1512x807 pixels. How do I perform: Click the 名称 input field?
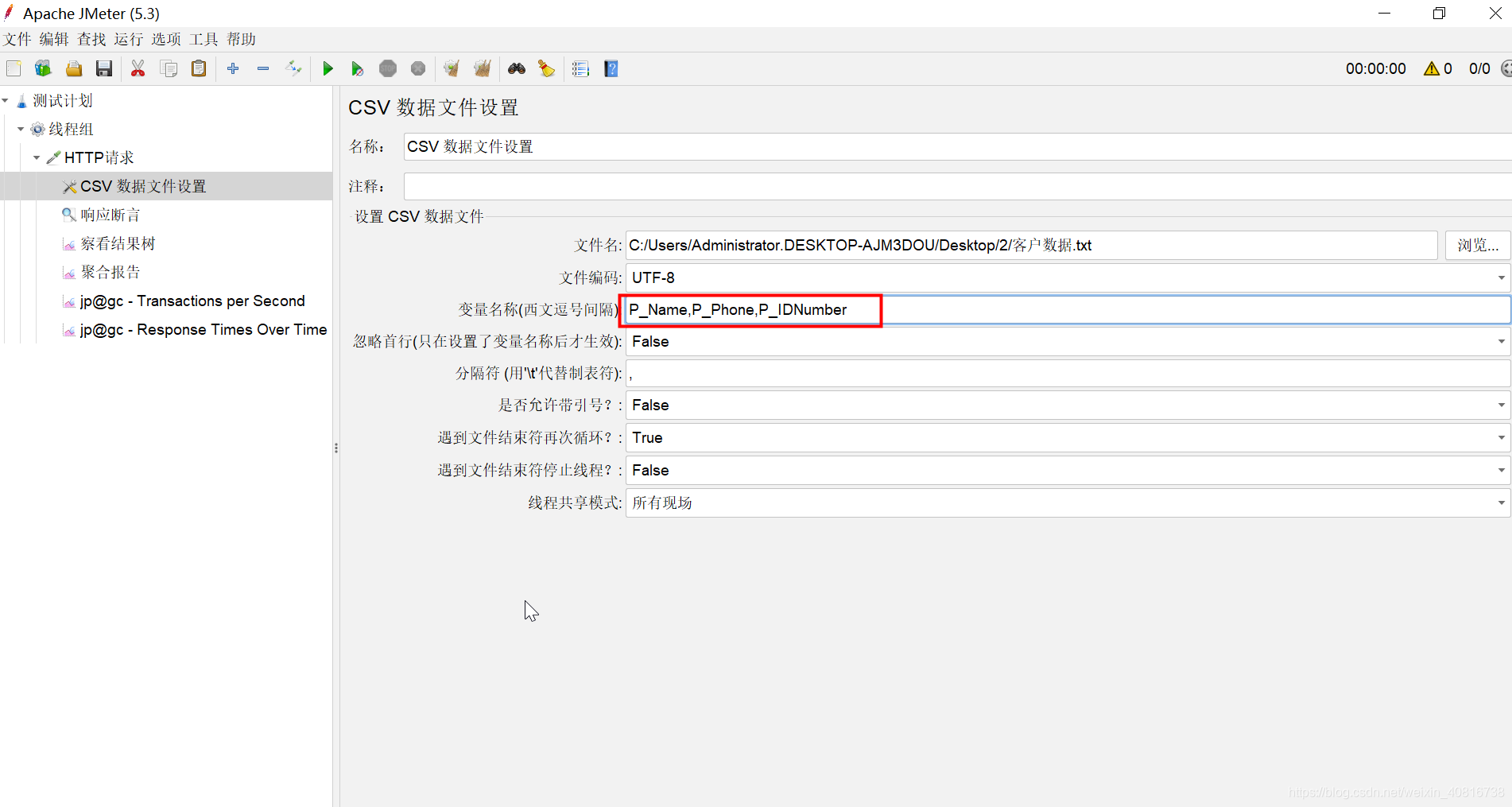pyautogui.click(x=958, y=147)
